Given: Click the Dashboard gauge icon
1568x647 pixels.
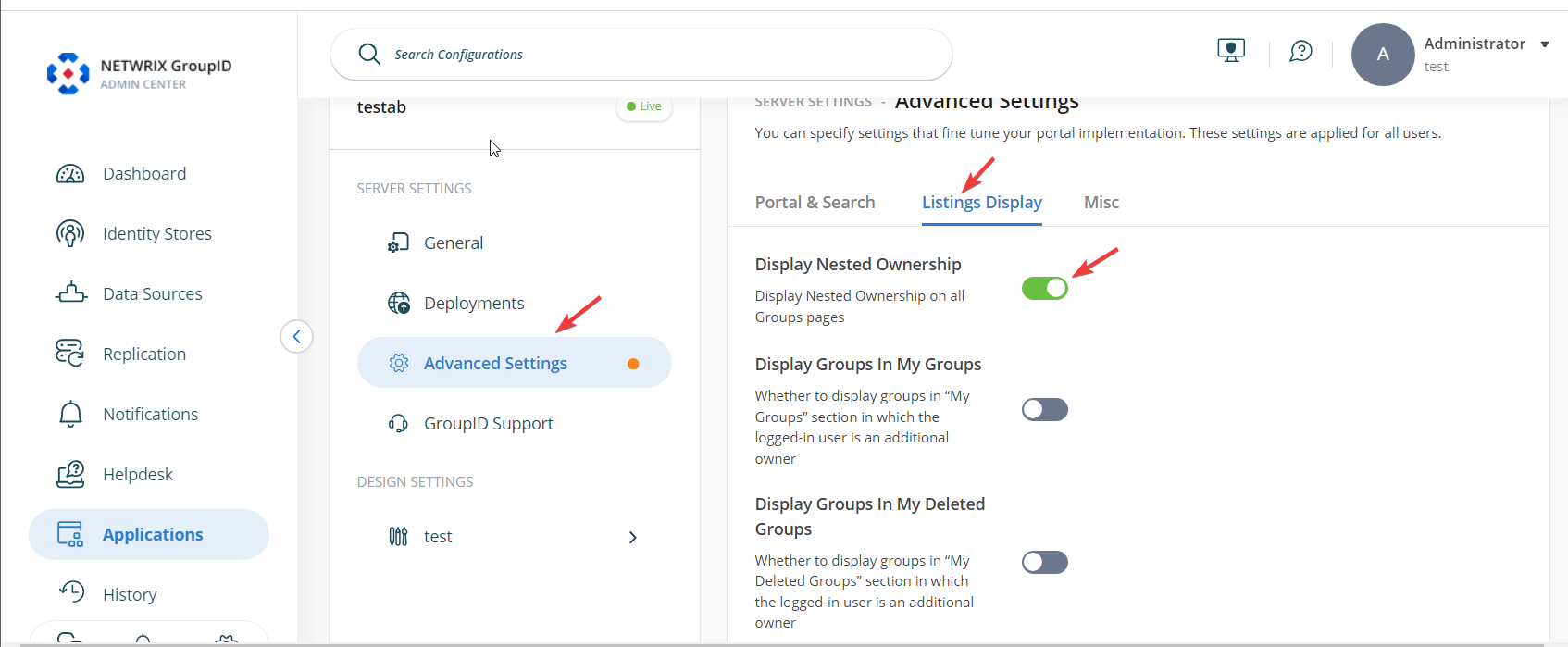Looking at the screenshot, I should (70, 174).
